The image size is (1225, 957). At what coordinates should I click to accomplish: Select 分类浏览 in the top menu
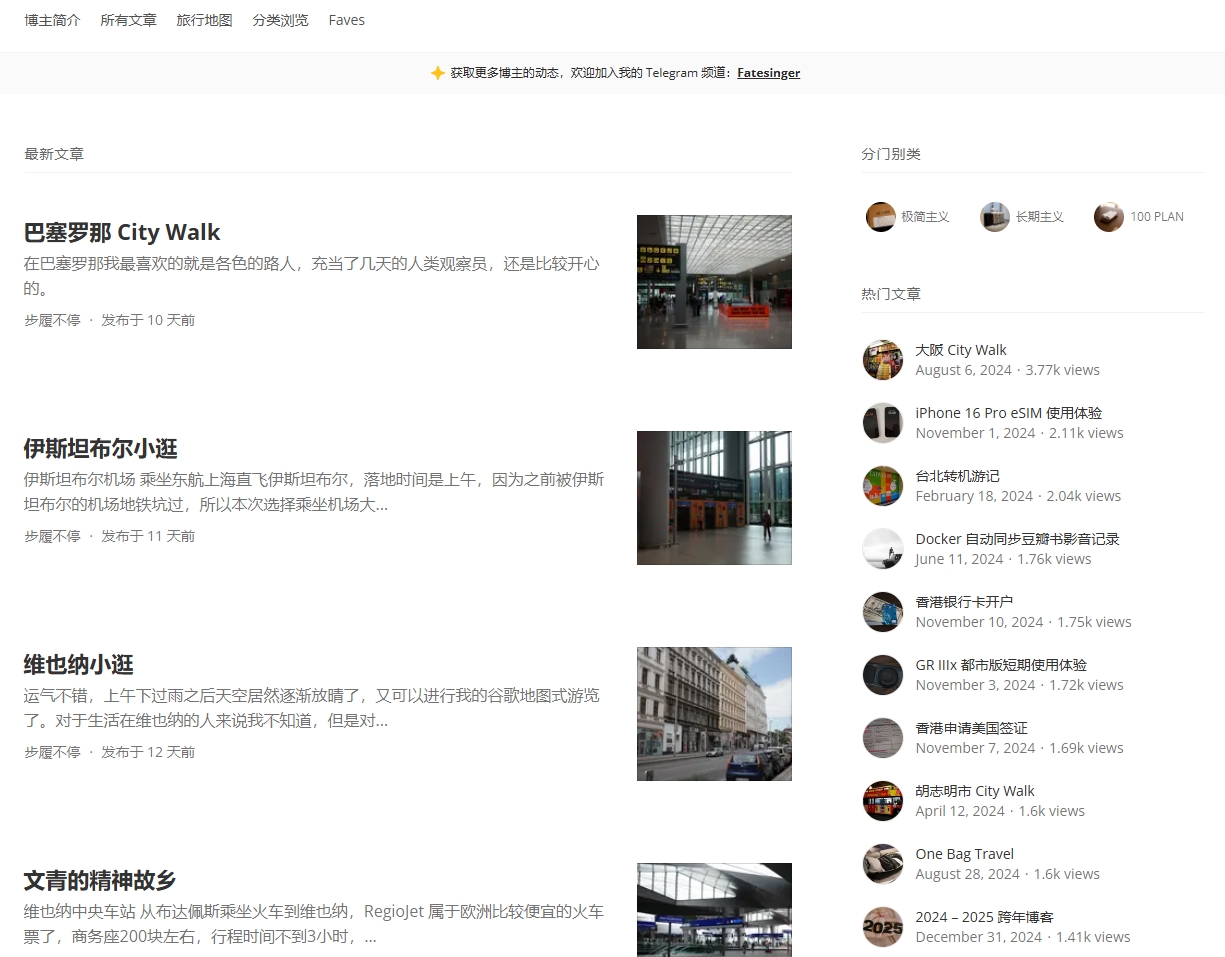pyautogui.click(x=280, y=20)
